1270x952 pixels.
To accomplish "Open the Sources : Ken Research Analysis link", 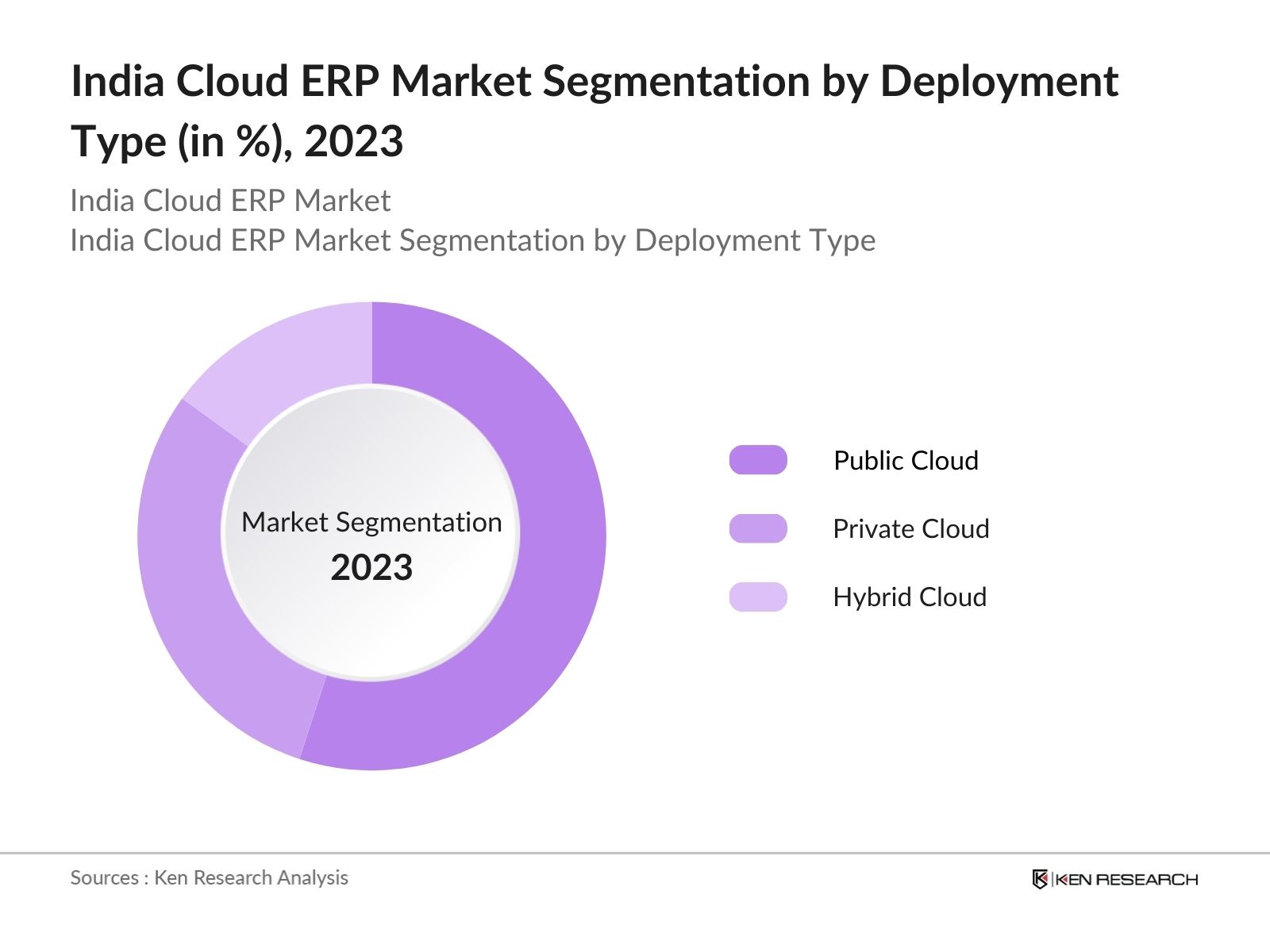I will click(210, 878).
